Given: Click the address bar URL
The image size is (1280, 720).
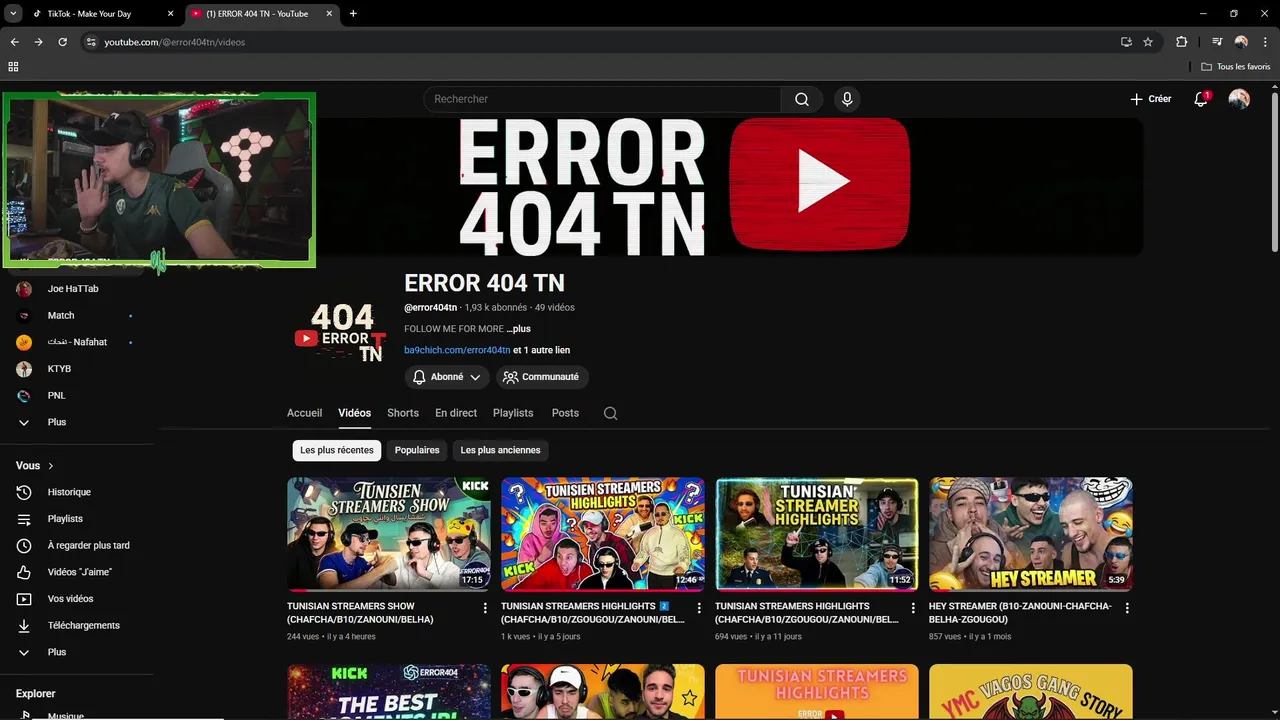Looking at the screenshot, I should click(175, 42).
